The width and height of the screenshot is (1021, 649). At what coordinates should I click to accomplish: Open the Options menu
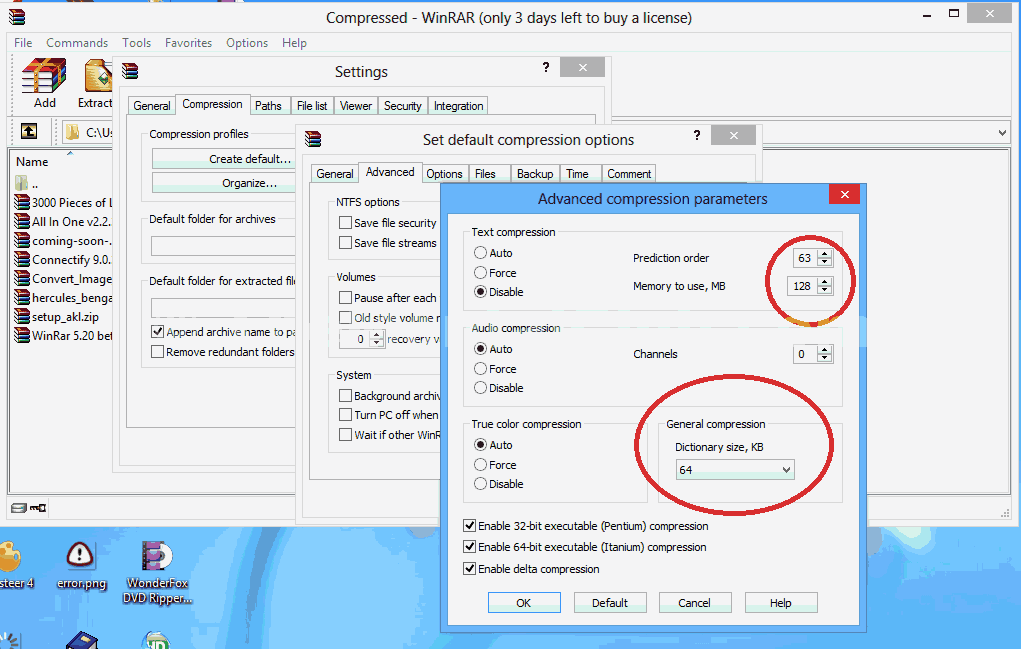coord(247,42)
